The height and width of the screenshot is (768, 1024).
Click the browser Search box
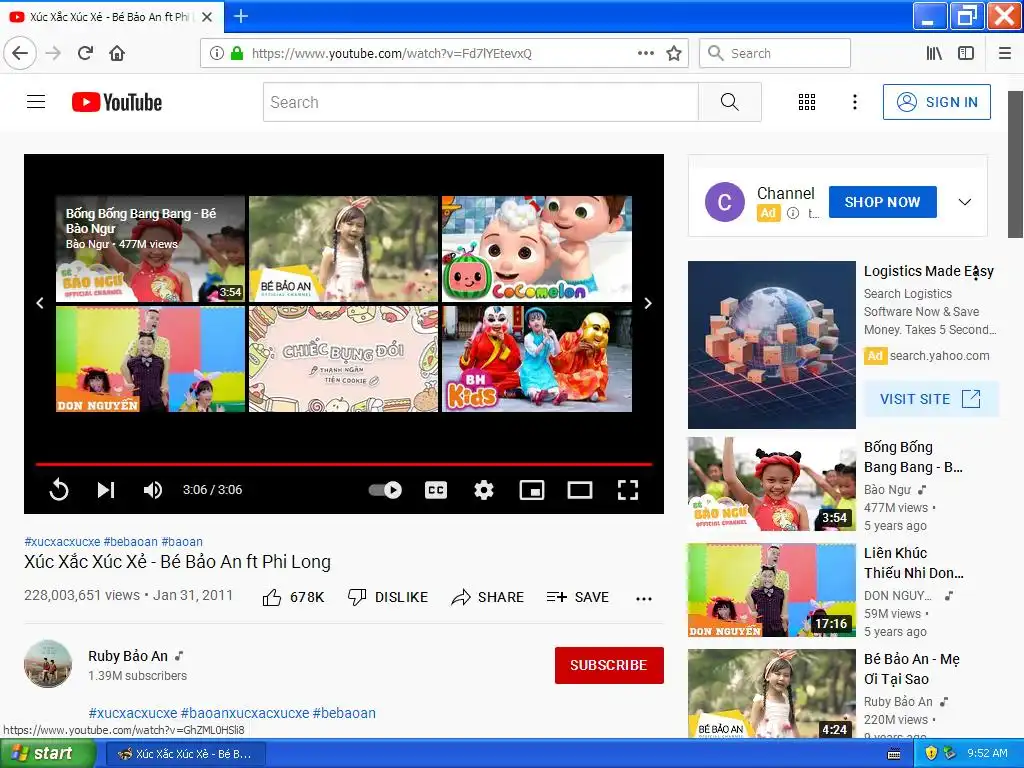(775, 53)
